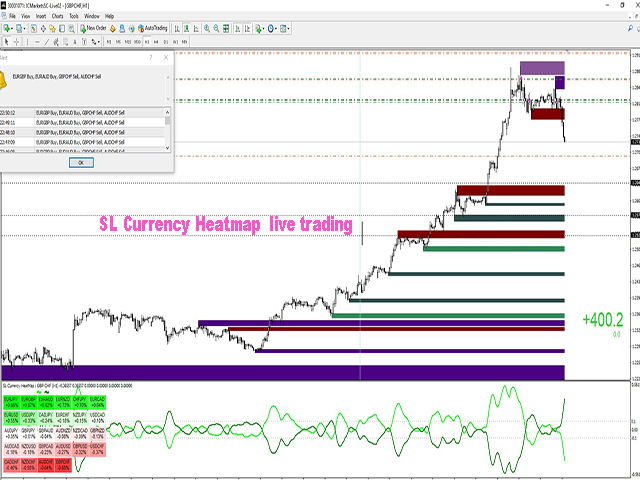Toggle the Data Window crosshair-style icon

click(x=43, y=29)
